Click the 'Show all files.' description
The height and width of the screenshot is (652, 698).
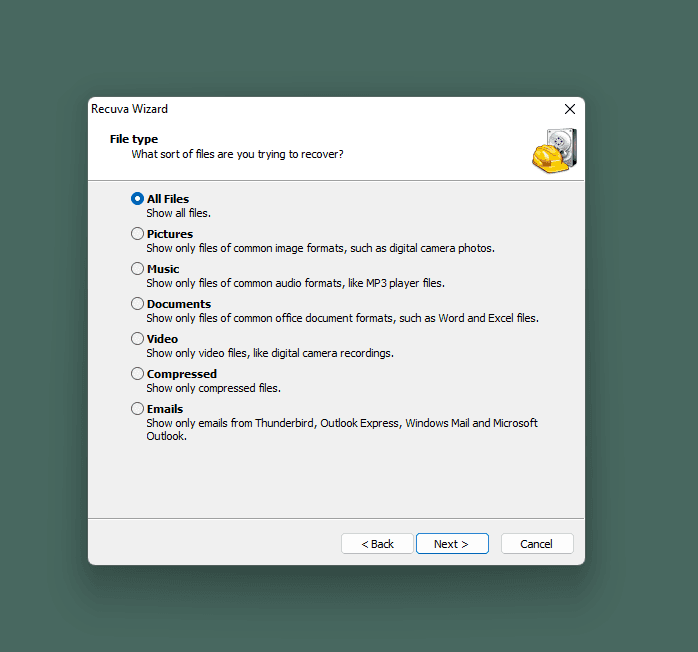click(179, 213)
